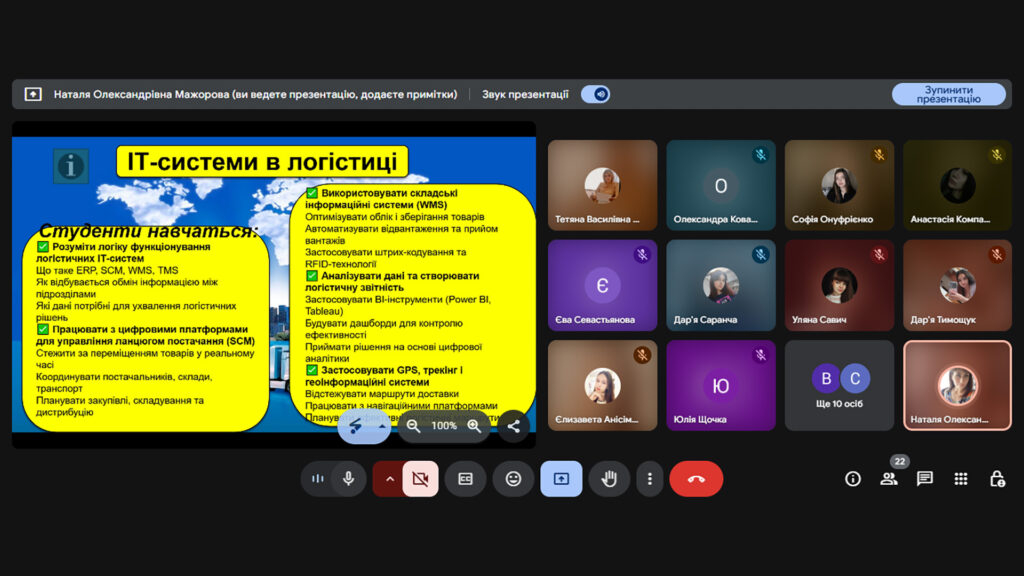Select Анастасія Компа... tile
The height and width of the screenshot is (576, 1024).
(x=957, y=185)
